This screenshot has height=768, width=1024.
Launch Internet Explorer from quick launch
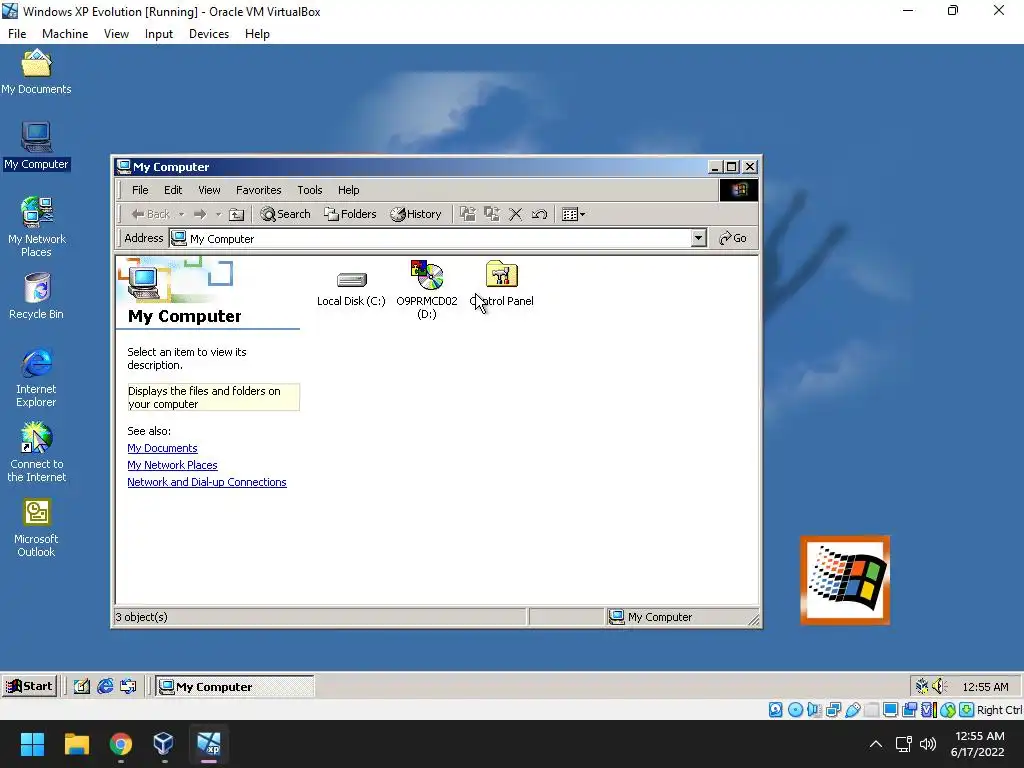105,686
